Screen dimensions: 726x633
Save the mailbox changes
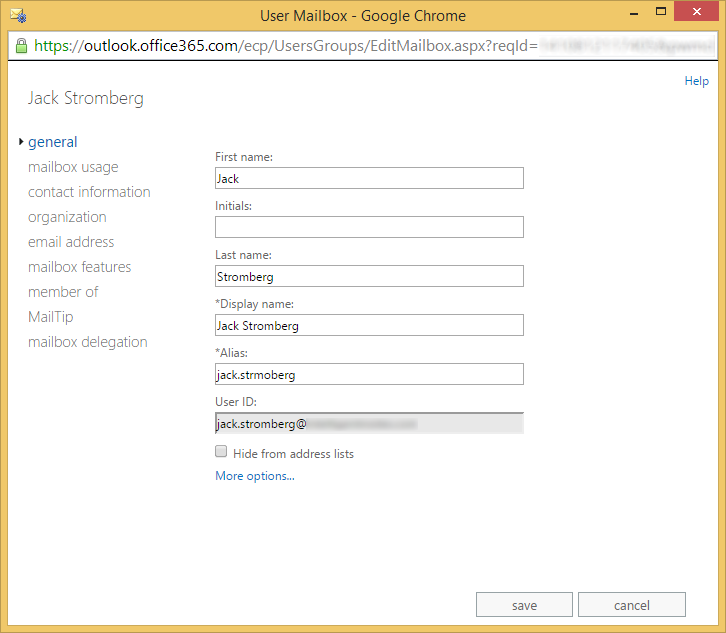pyautogui.click(x=524, y=605)
